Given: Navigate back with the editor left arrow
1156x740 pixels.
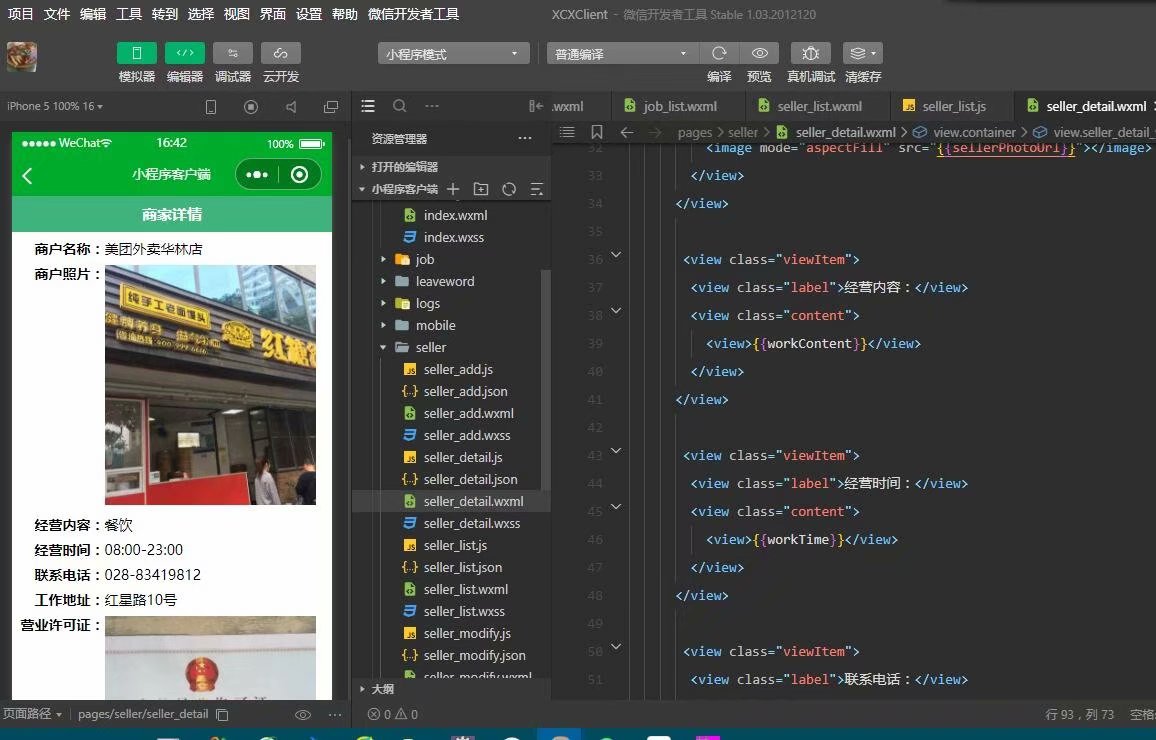Looking at the screenshot, I should click(x=627, y=132).
